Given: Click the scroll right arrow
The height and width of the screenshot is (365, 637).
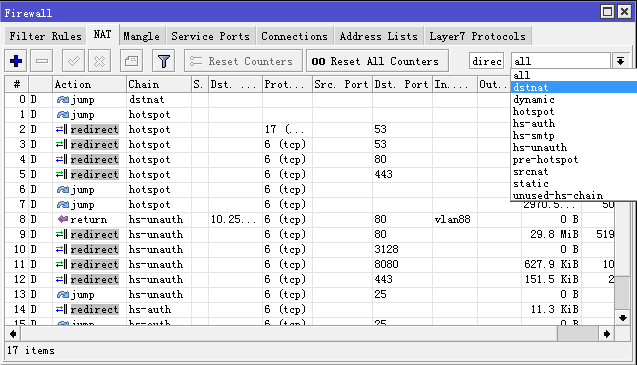Looking at the screenshot, I should tap(607, 334).
